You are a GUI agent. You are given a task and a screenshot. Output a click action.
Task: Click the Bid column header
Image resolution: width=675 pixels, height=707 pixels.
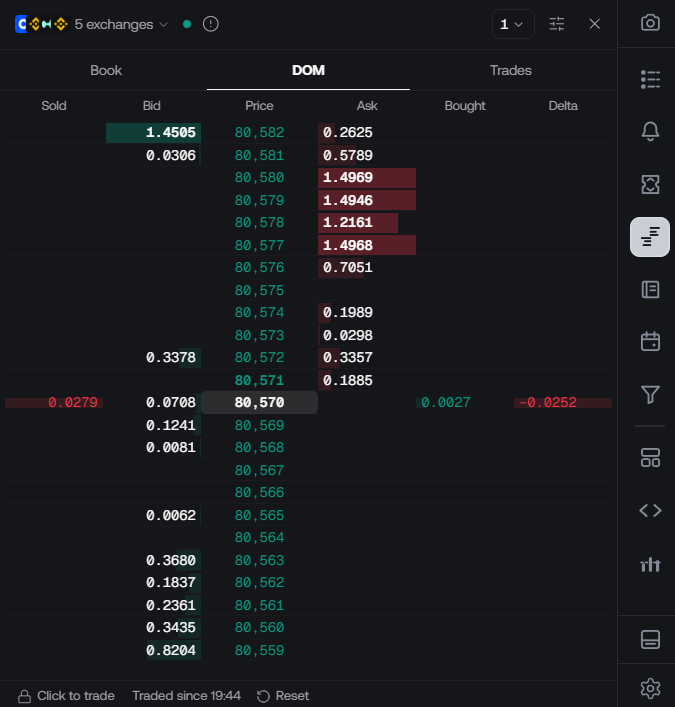tap(152, 106)
